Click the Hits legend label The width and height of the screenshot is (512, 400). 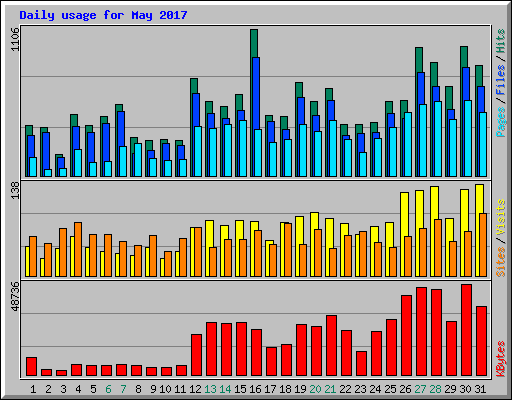pos(501,41)
